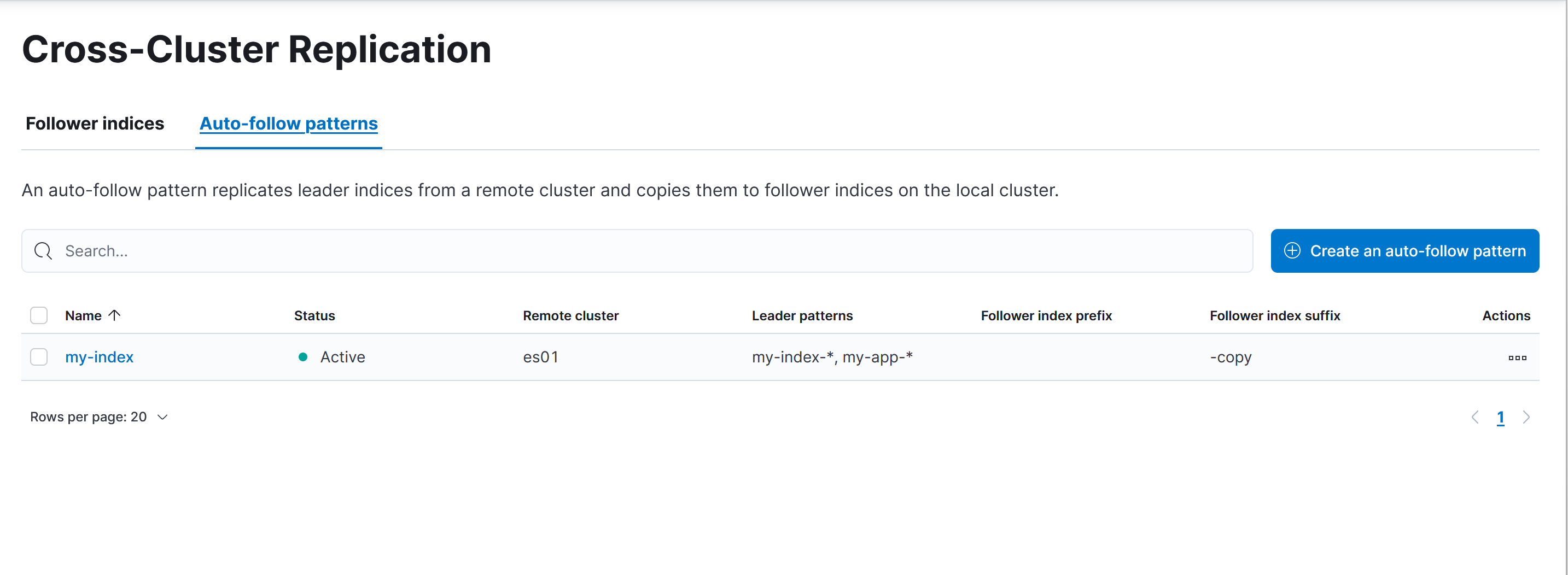Click the Remote cluster column header
The width and height of the screenshot is (1568, 575).
[x=570, y=315]
